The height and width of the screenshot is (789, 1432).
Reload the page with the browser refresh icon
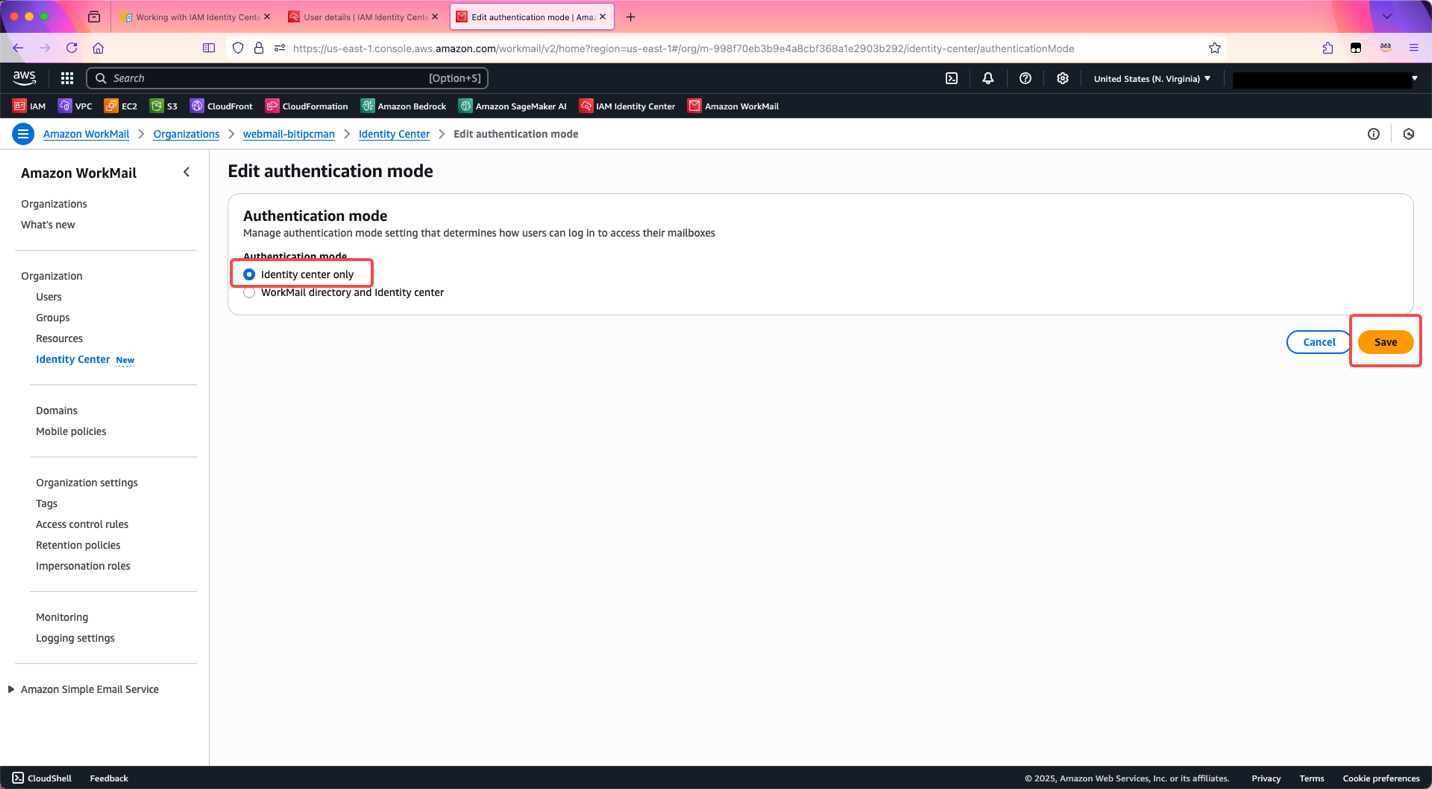click(x=71, y=48)
